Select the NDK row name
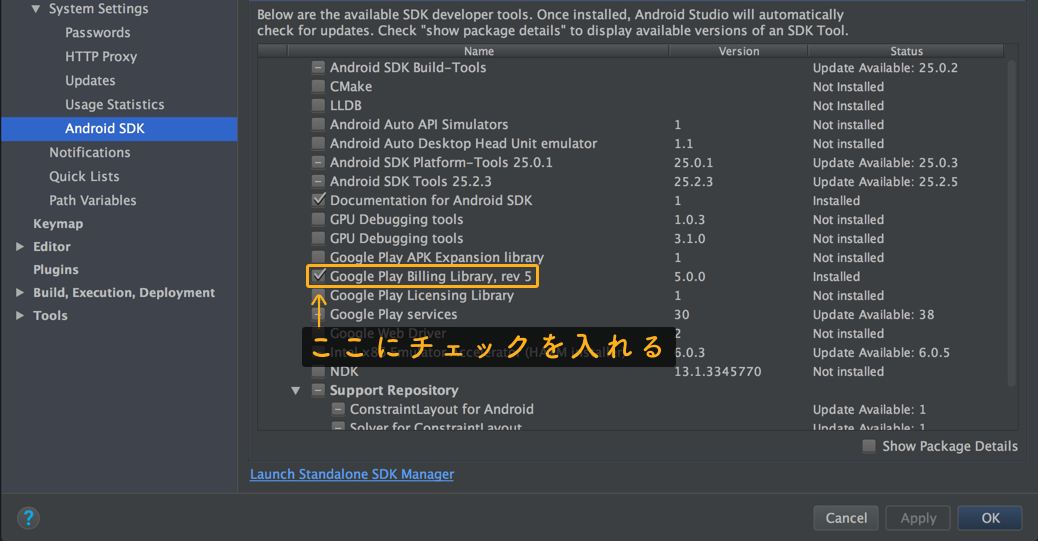 [x=344, y=371]
